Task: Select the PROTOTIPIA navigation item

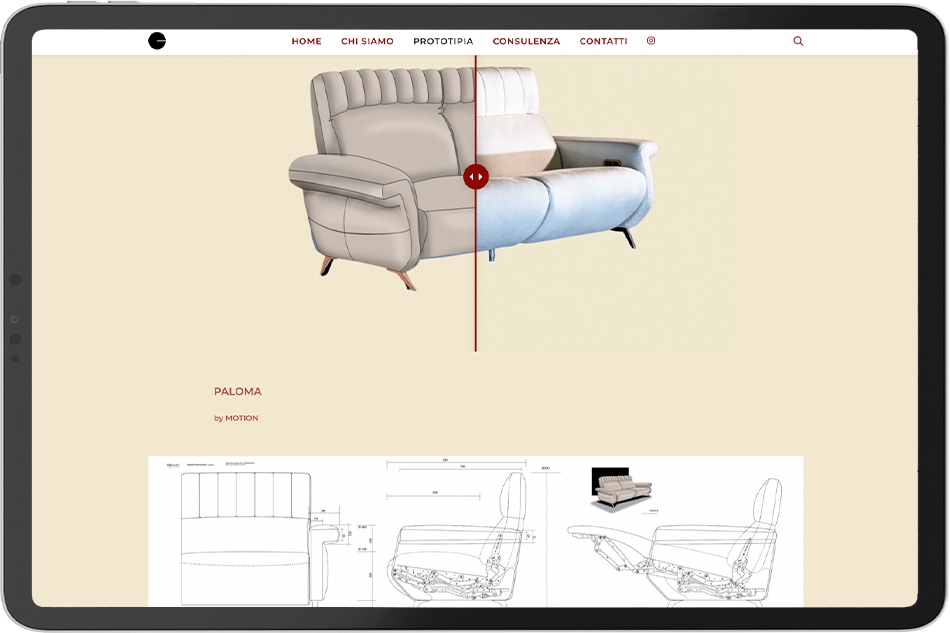Action: 443,41
